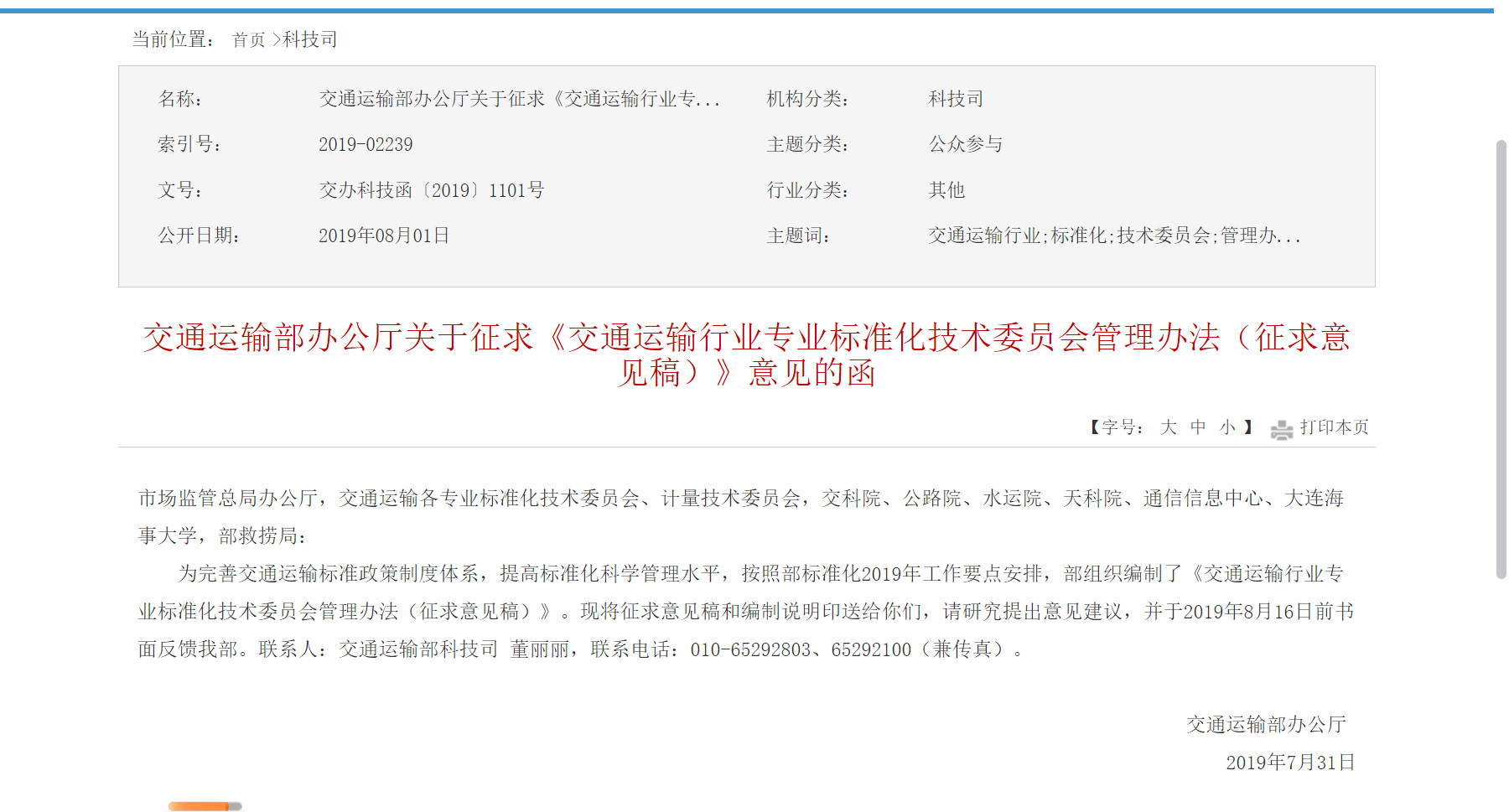The width and height of the screenshot is (1509, 812).
Task: Click the truncated 名称 title value
Action: pos(519,99)
